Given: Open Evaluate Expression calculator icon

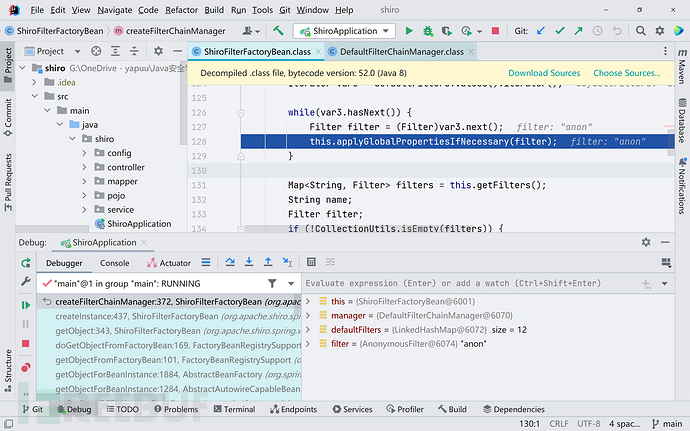Looking at the screenshot, I should (x=311, y=262).
